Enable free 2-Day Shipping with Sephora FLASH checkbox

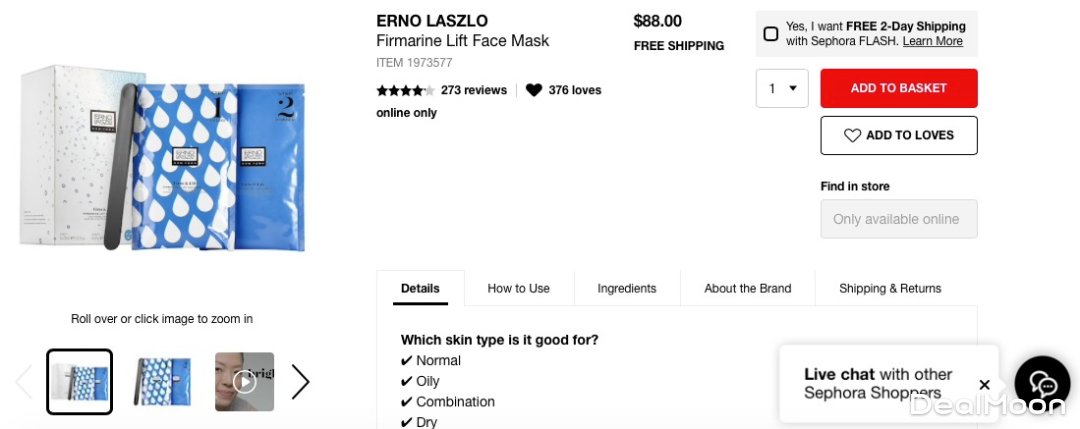point(771,34)
